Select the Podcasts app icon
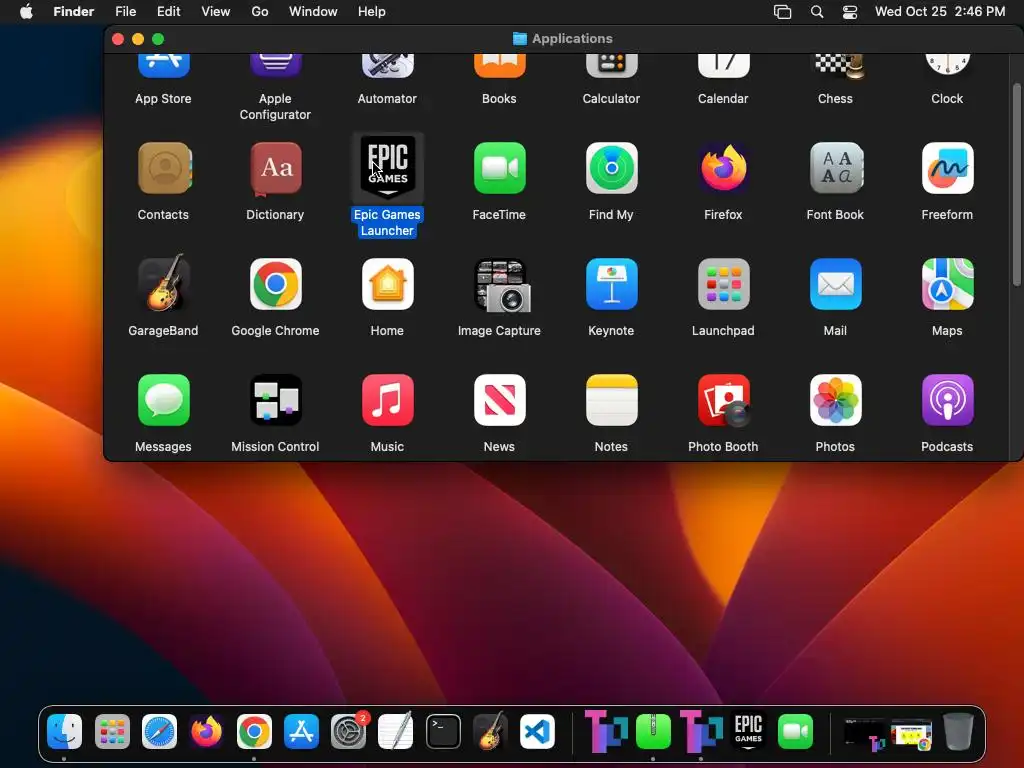This screenshot has height=768, width=1024. point(948,400)
